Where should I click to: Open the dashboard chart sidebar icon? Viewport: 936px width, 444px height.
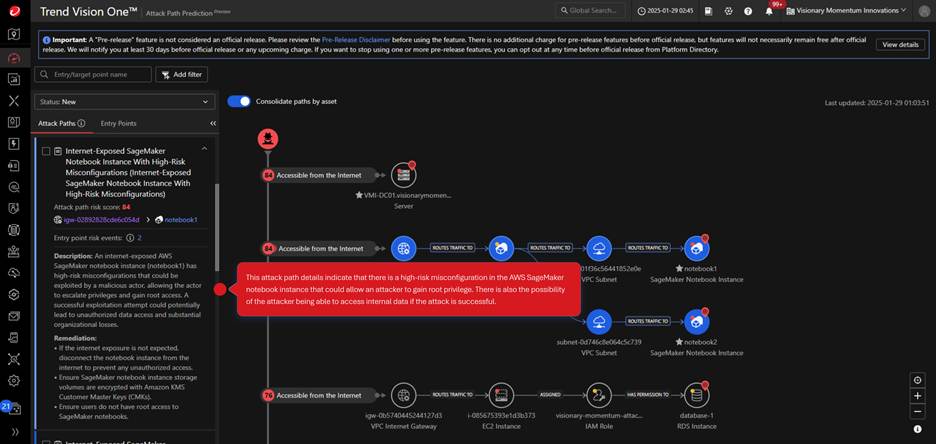[x=14, y=79]
